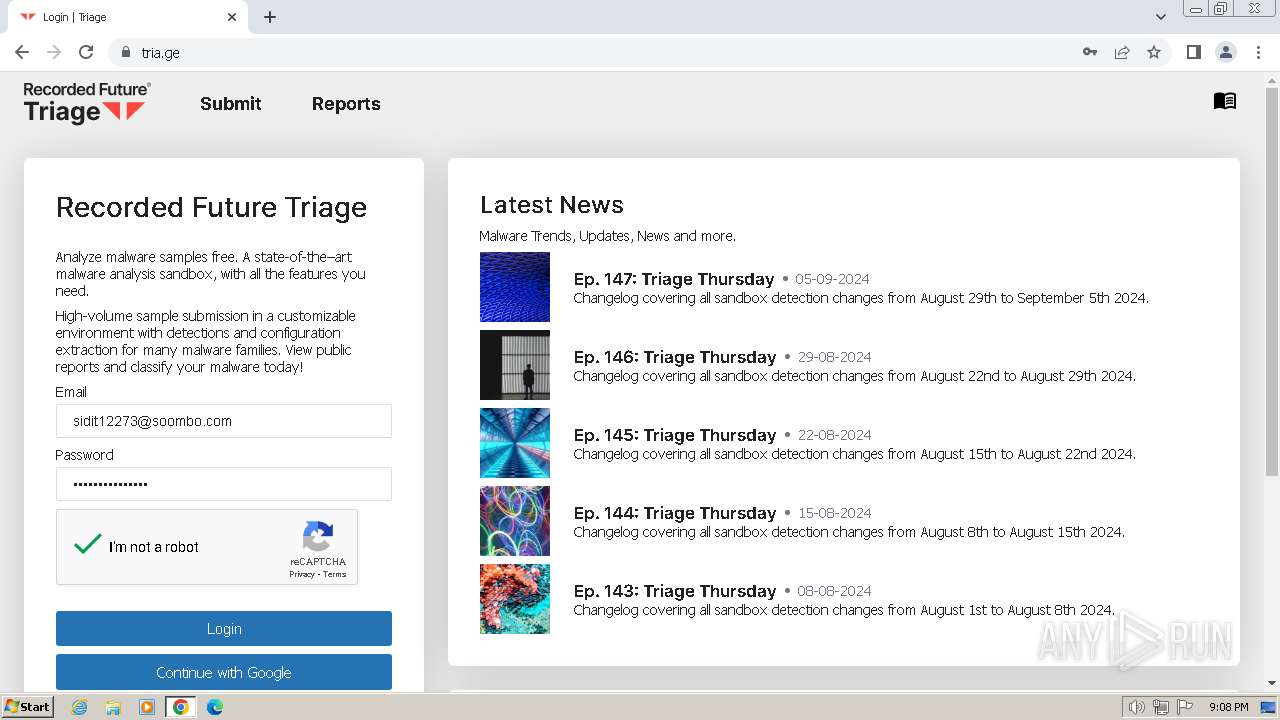Viewport: 1280px width, 720px height.
Task: Click the Ep. 146 silhouette thumbnail
Action: [515, 365]
